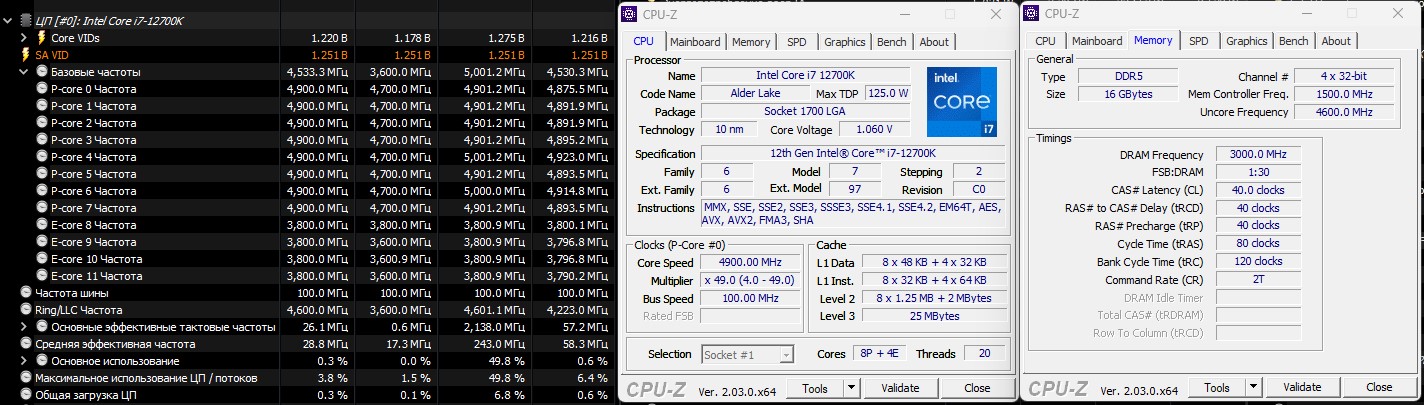Click the Intel Core i7 logo in CPU-Z
Viewport: 1424px width, 405px height.
click(961, 102)
